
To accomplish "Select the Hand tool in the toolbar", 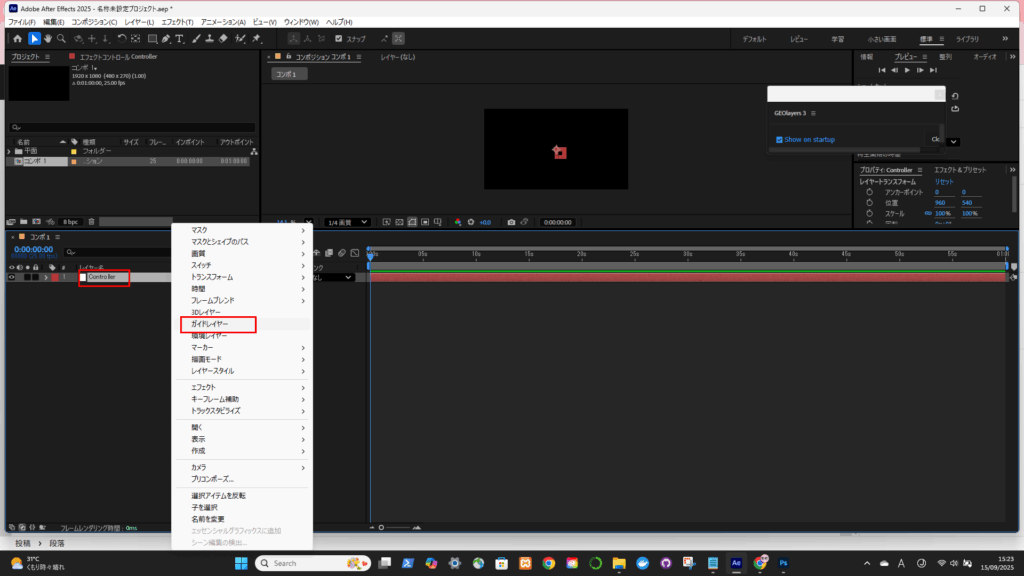I will (47, 38).
